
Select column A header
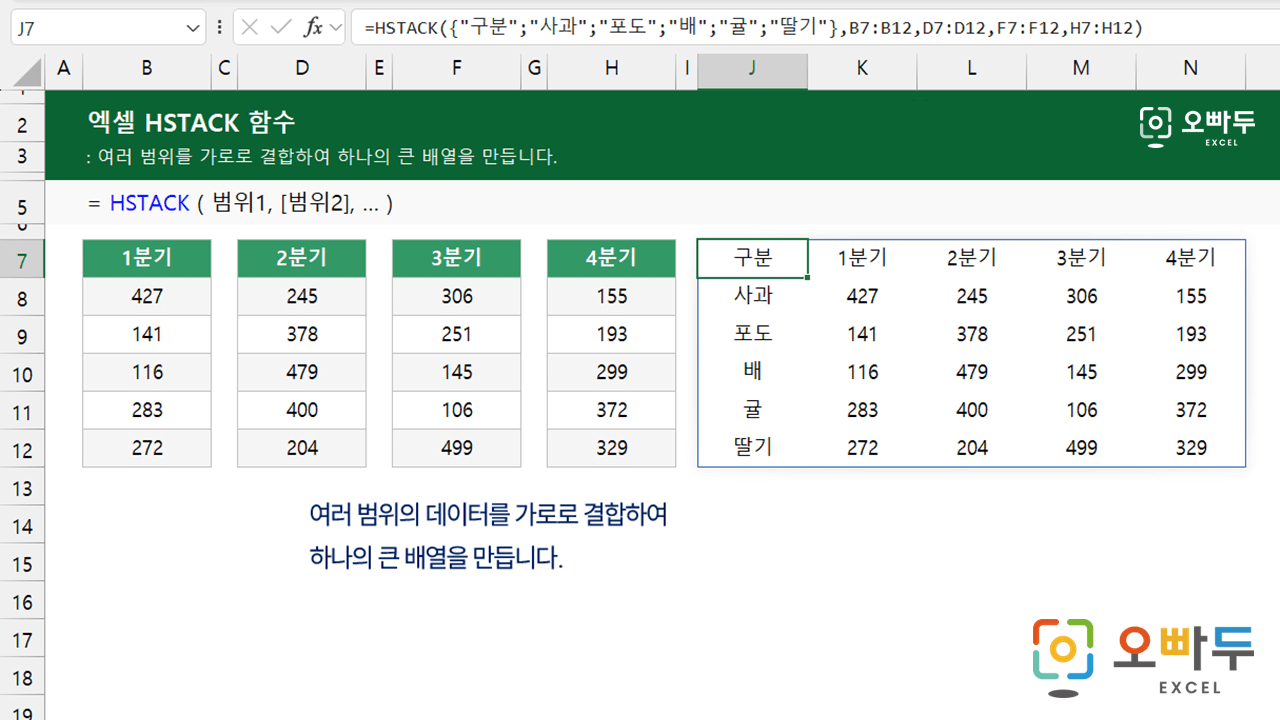point(64,68)
